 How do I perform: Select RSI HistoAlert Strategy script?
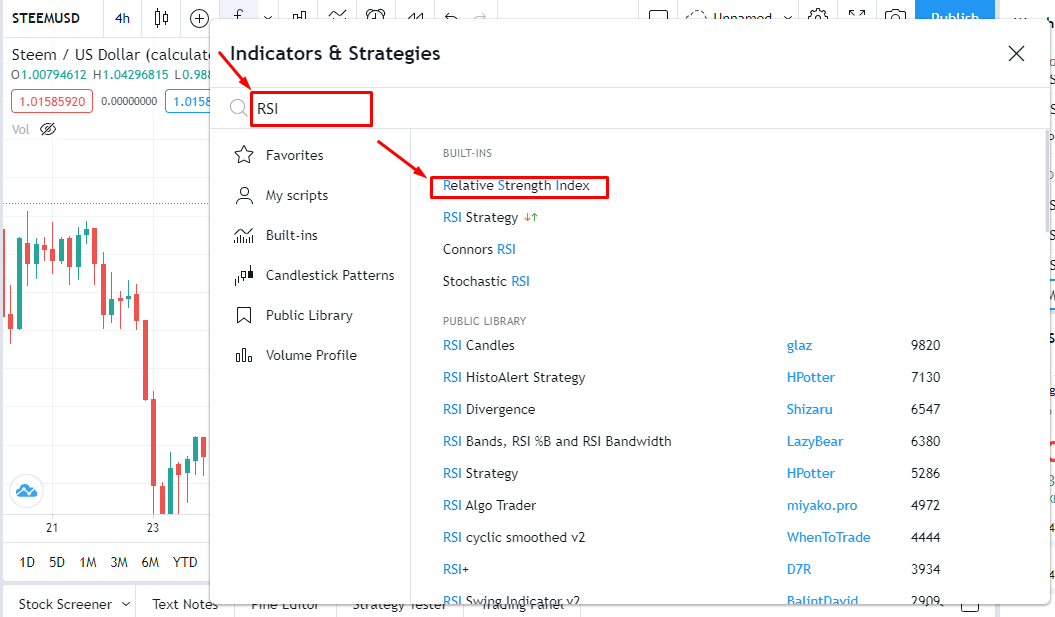pyautogui.click(x=514, y=377)
